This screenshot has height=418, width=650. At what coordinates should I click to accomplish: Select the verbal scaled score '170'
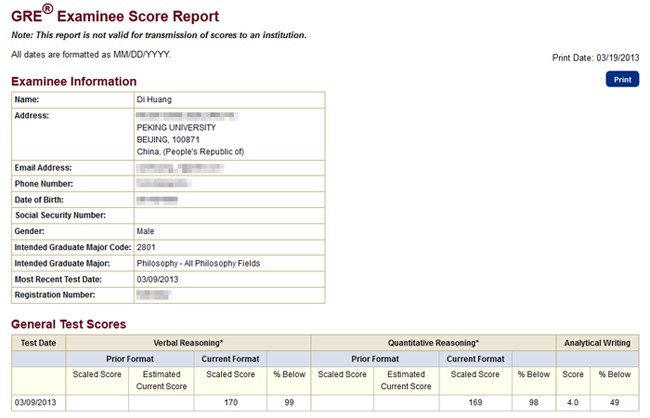click(231, 403)
